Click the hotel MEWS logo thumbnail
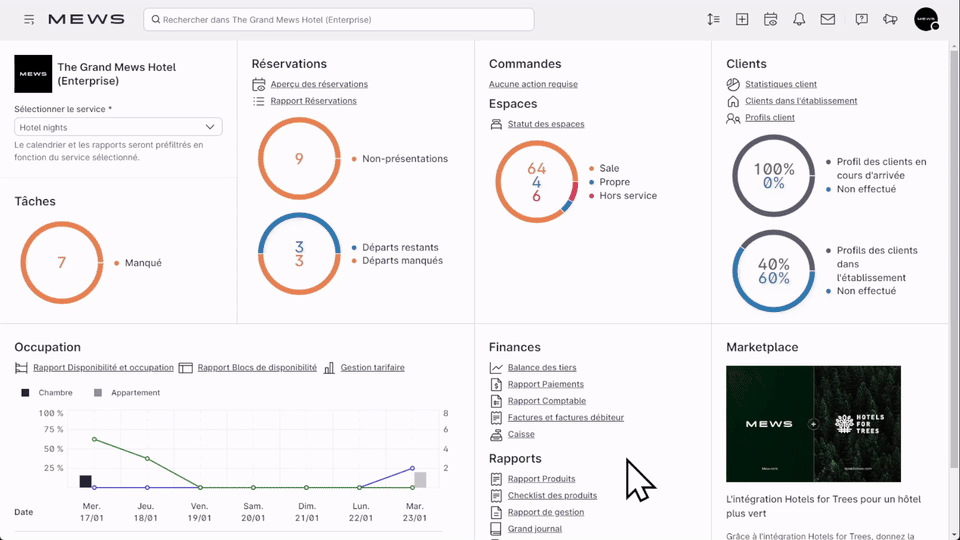Viewport: 960px width, 540px height. [x=33, y=73]
